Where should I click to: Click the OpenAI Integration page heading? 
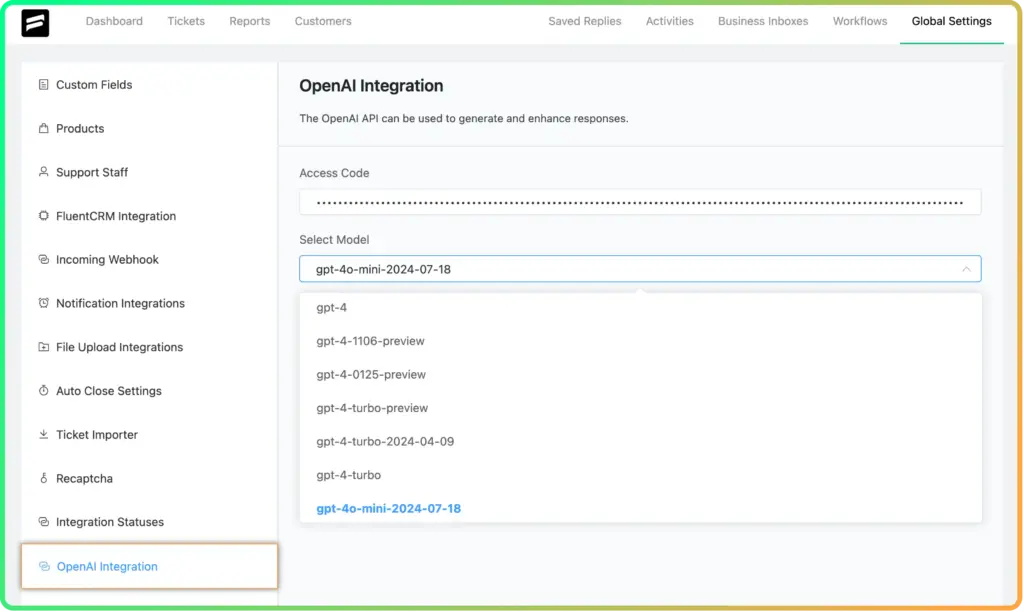coord(371,86)
